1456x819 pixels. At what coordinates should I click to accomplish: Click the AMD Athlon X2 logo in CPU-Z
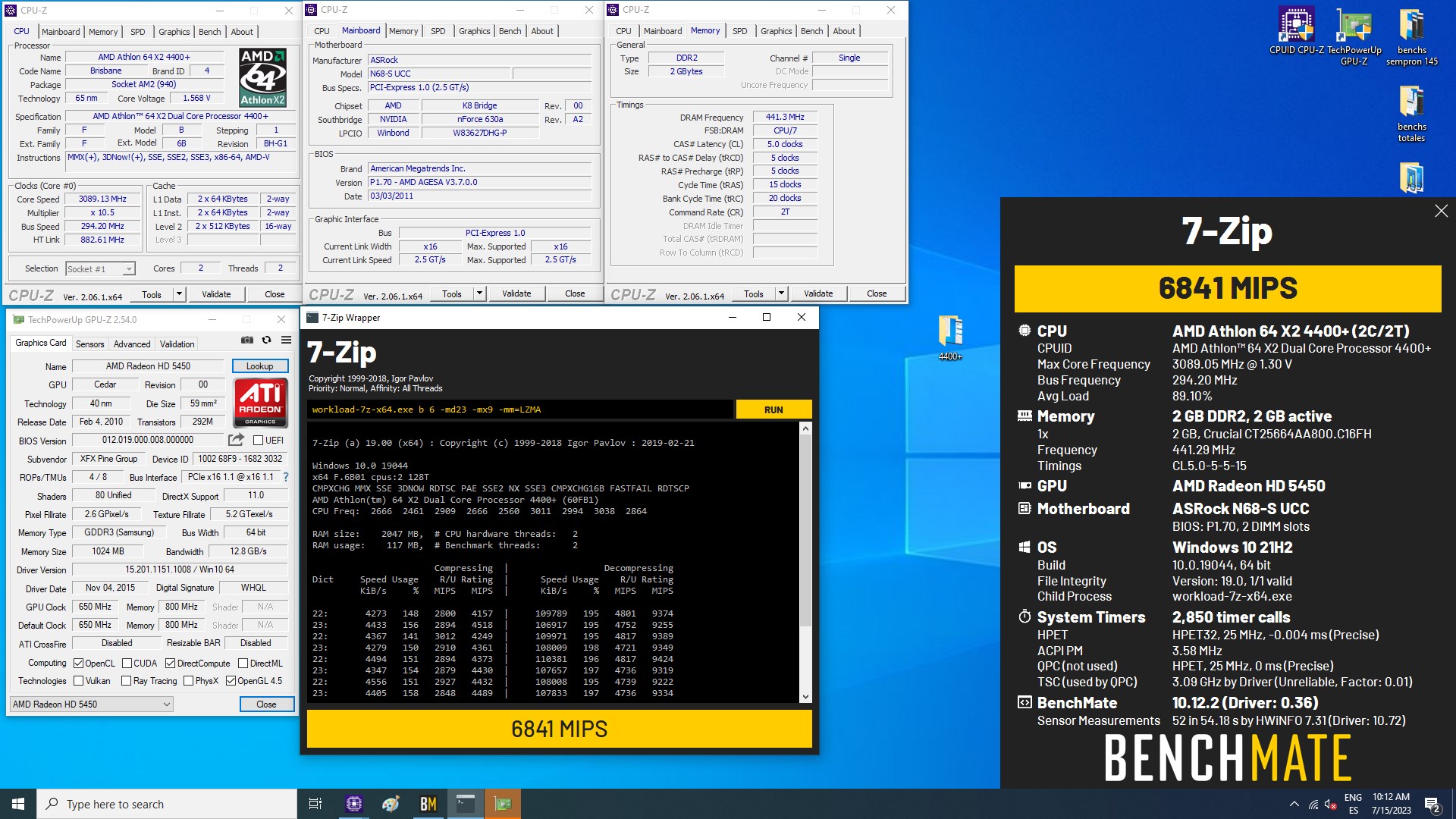[x=262, y=77]
